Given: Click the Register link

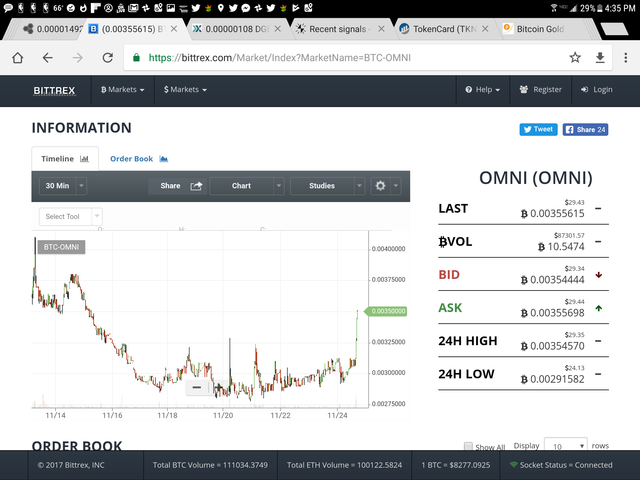Looking at the screenshot, I should 547,89.
